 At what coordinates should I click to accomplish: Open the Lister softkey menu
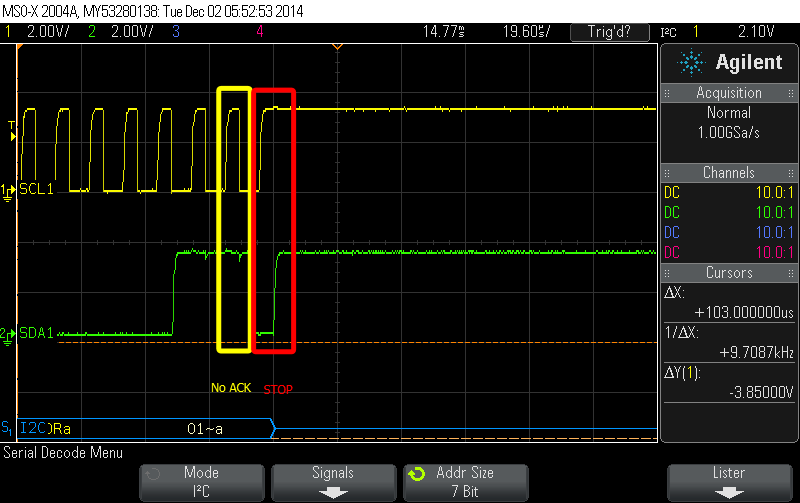[x=729, y=482]
